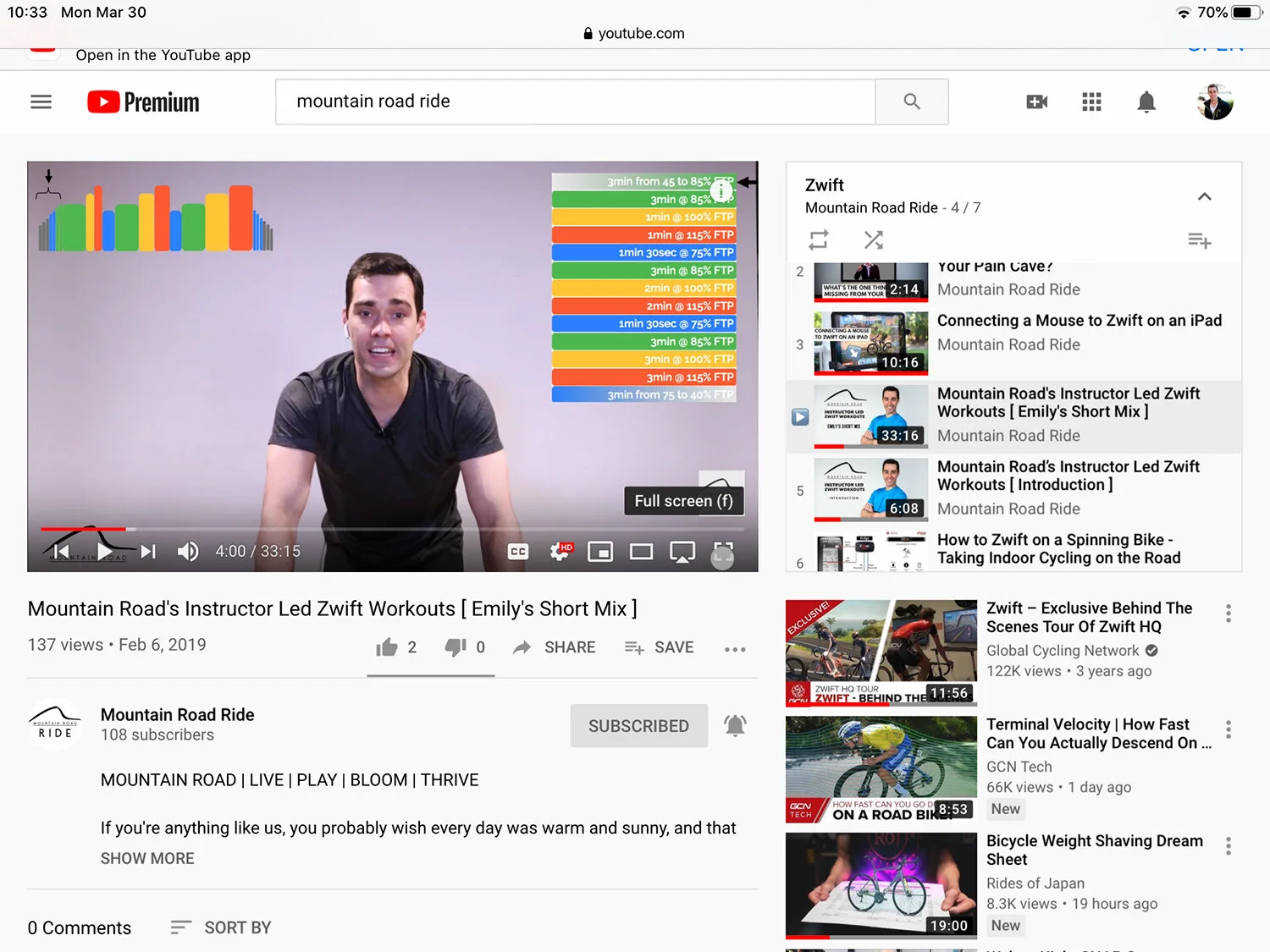Open more actions under video title
1270x952 pixels.
735,649
